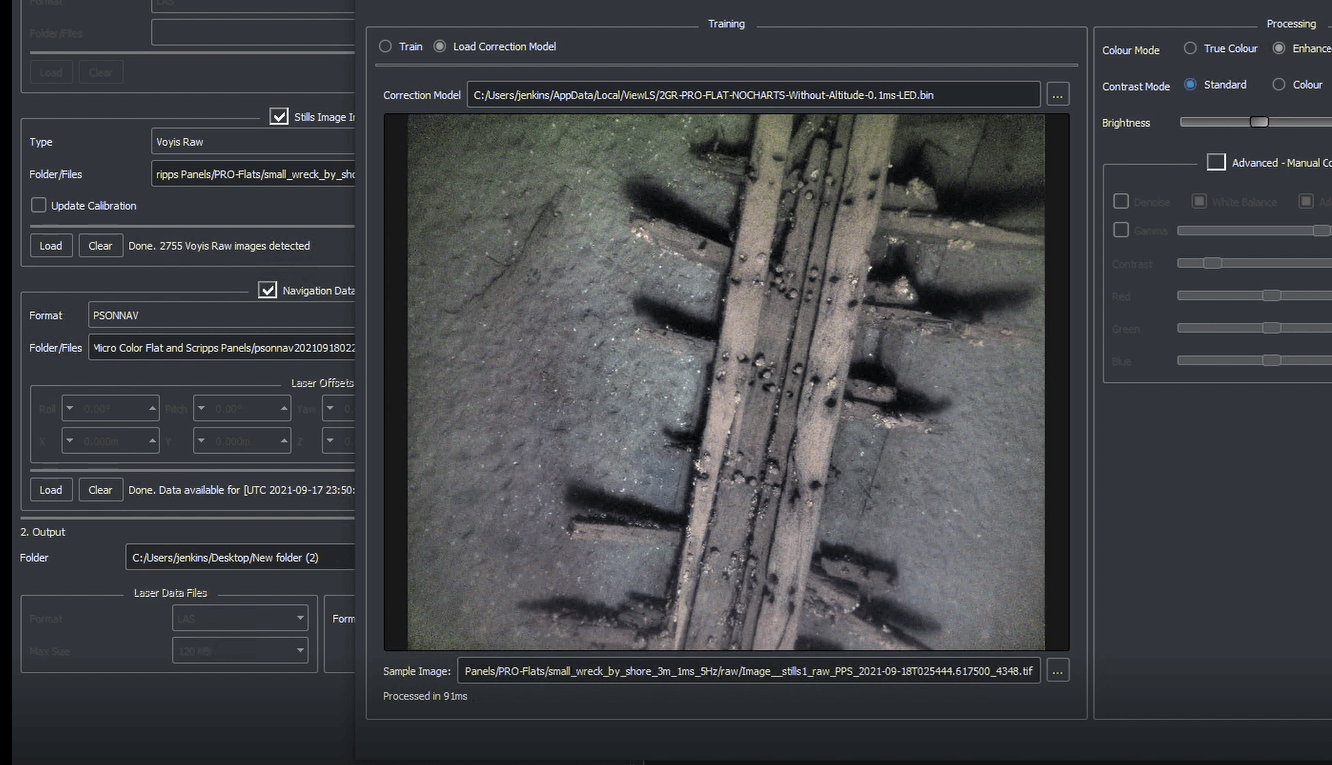
Task: Clear the loaded Voyis Raw images
Action: pos(100,245)
